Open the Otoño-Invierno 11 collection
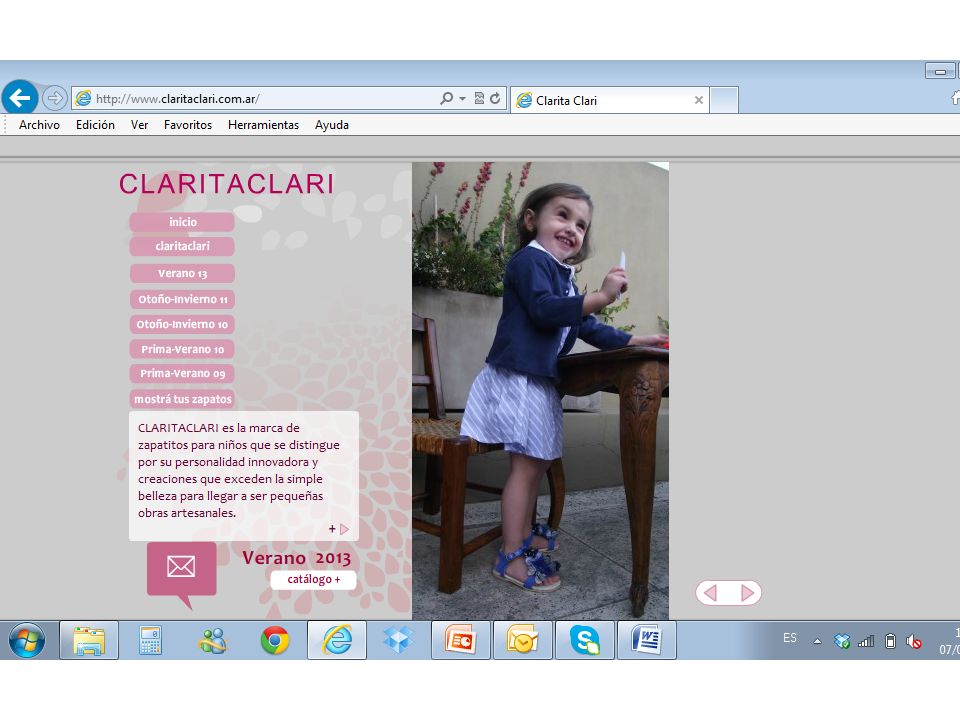Image resolution: width=960 pixels, height=720 pixels. [x=182, y=299]
